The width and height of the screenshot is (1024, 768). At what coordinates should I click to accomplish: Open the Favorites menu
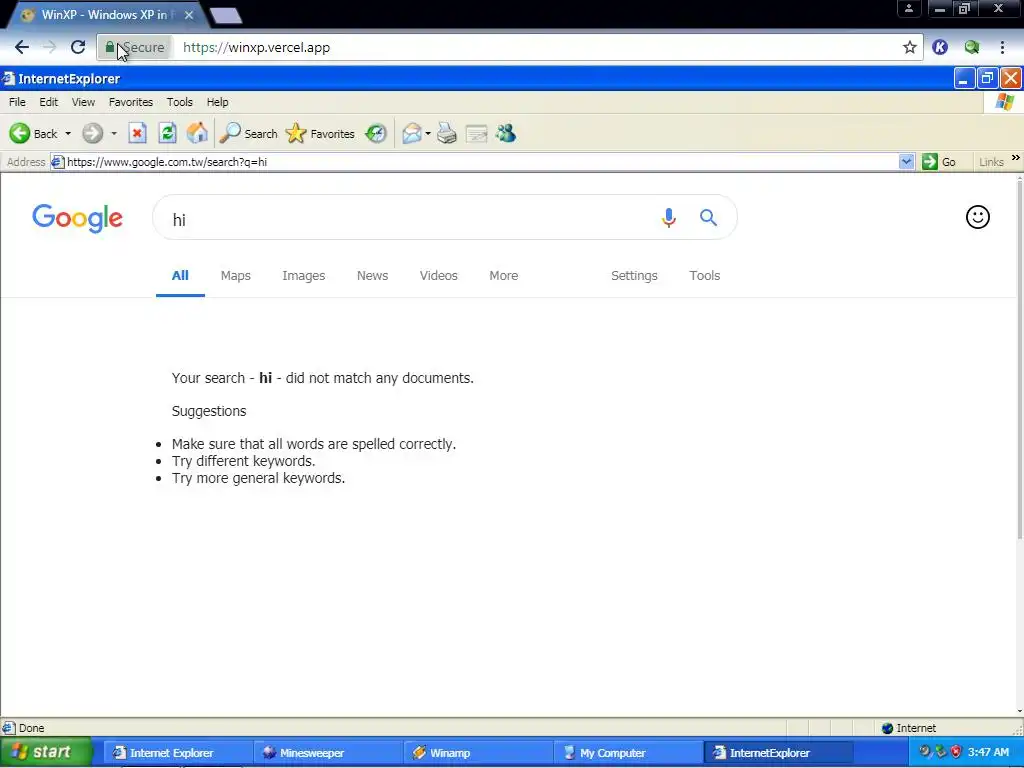(131, 102)
